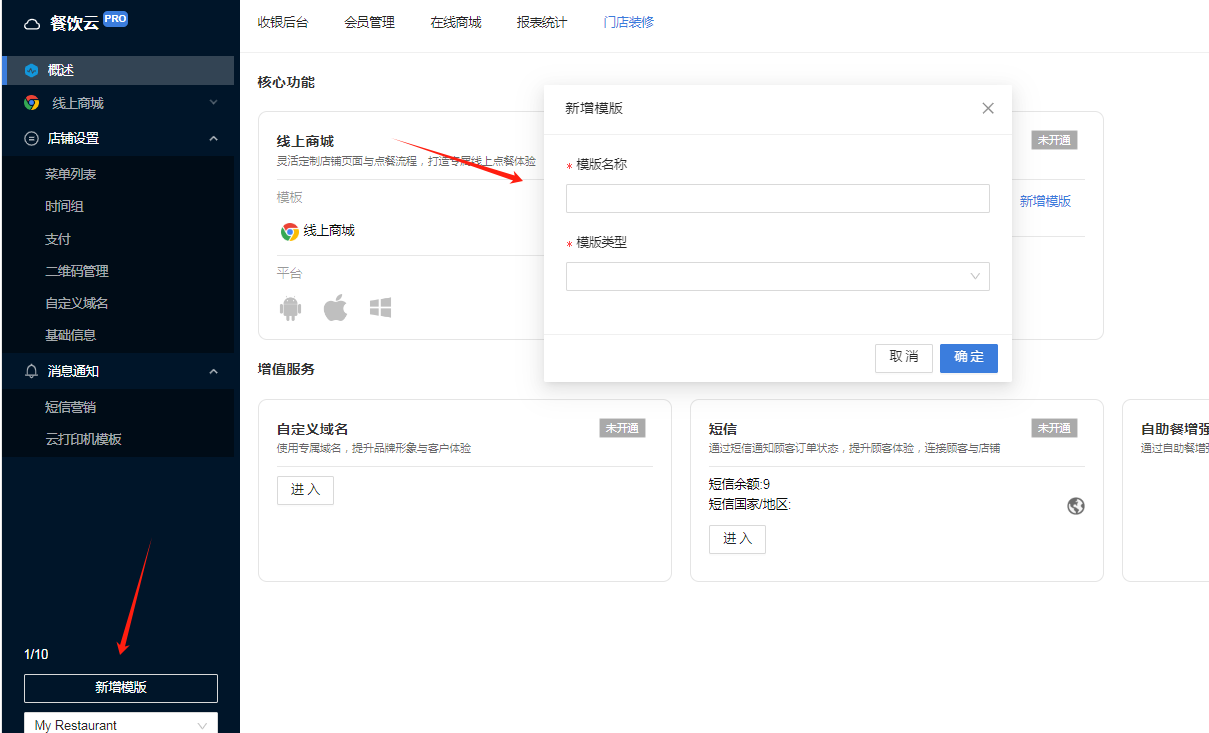Screen dimensions: 1209x733
Task: Select the 门店装修 tab
Action: [x=629, y=22]
